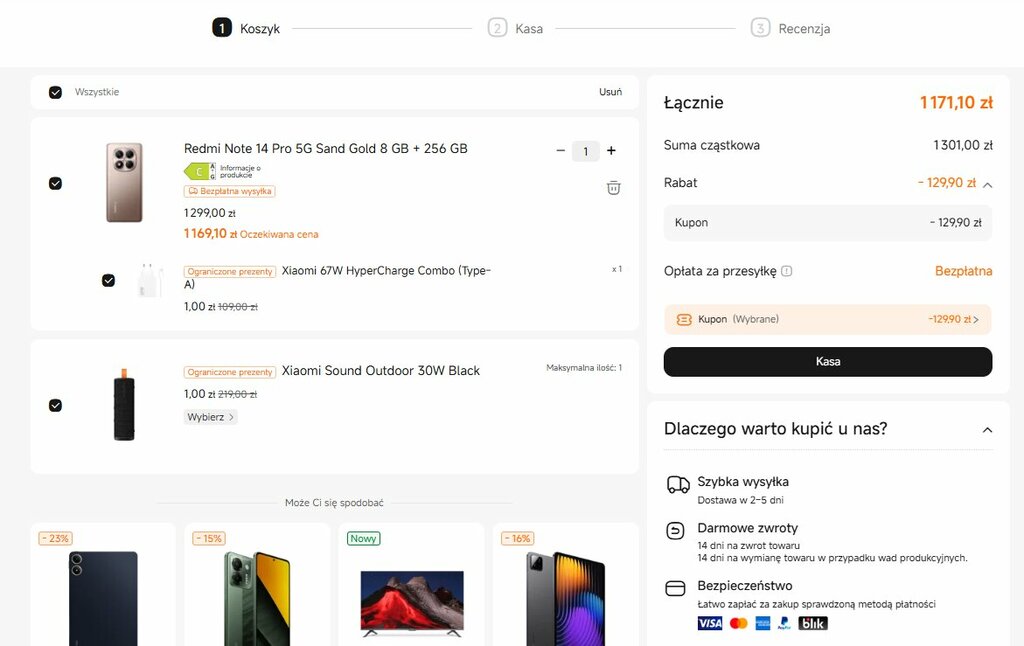
Task: Collapse Dlaczego warto kupić u nas section
Action: coord(987,430)
